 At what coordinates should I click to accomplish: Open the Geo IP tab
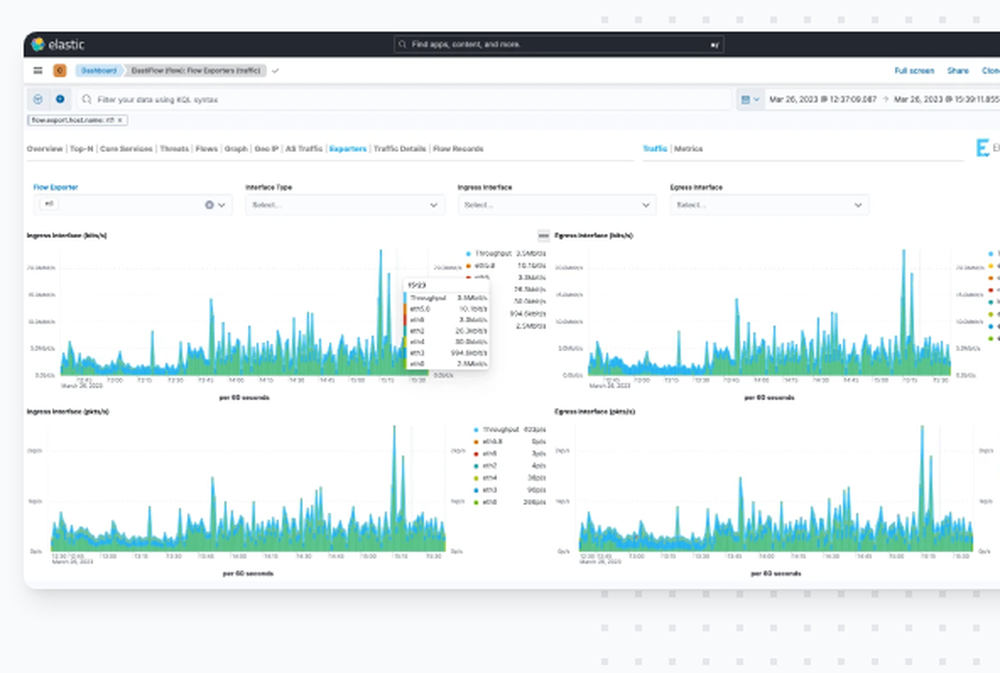[267, 149]
